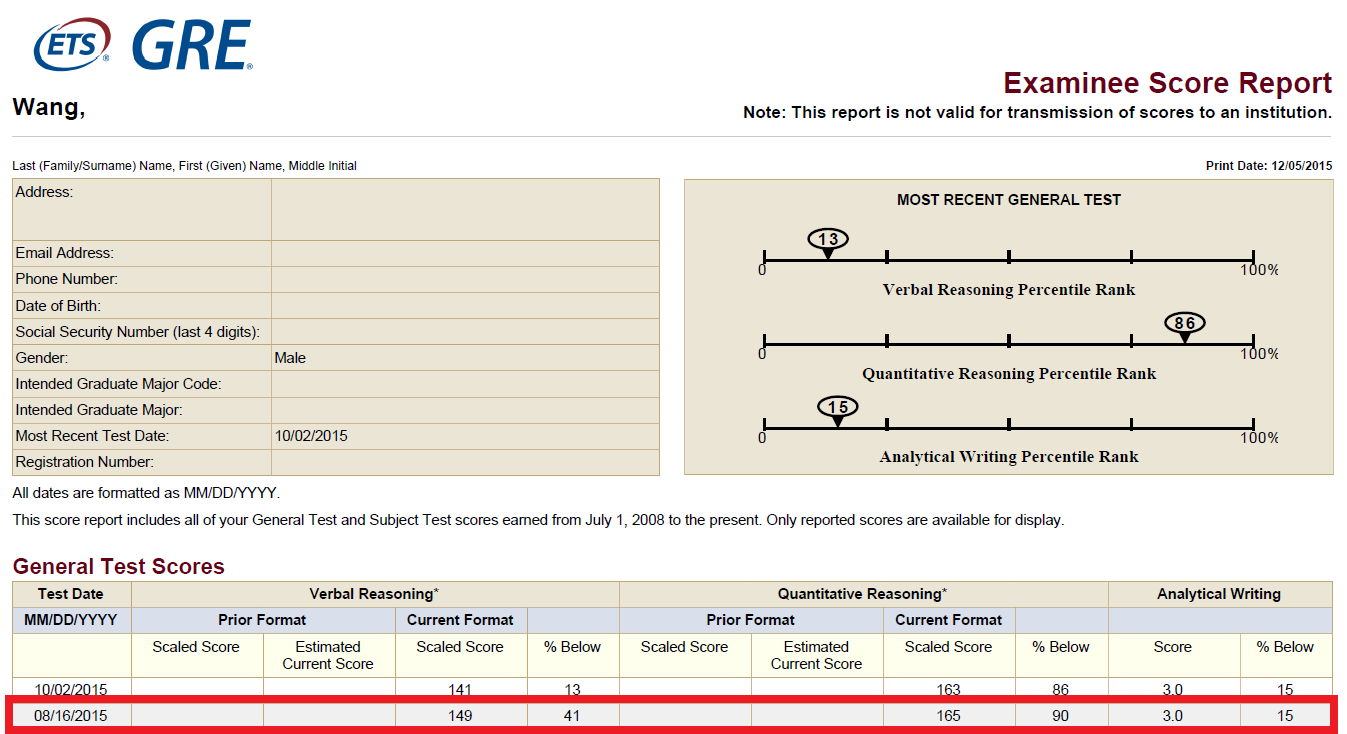Click the note about report not valid for transmission
Image resolution: width=1347 pixels, height=734 pixels.
[1037, 113]
